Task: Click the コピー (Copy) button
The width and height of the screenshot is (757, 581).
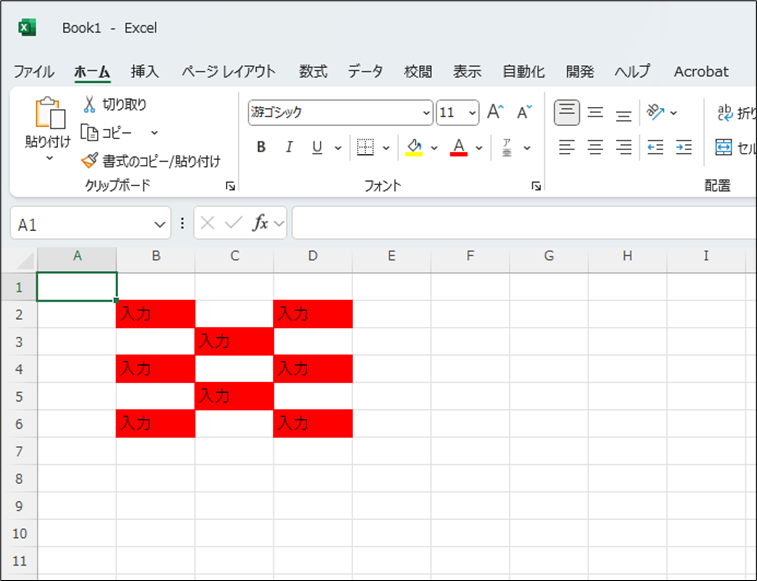Action: pos(110,132)
